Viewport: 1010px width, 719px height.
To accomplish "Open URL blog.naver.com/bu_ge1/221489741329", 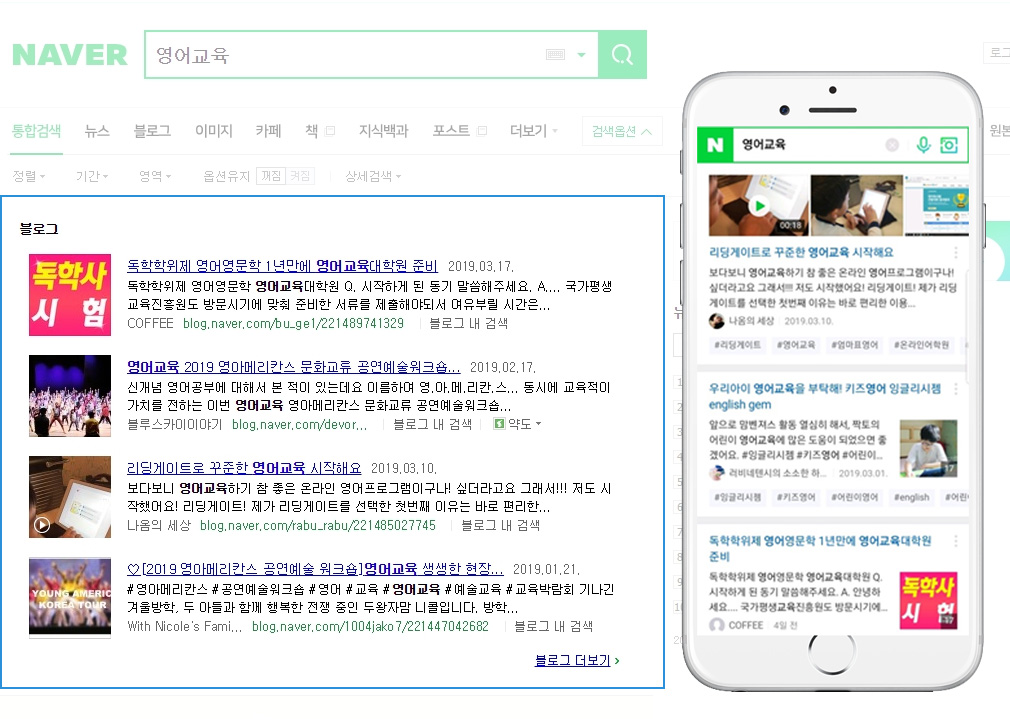I will pyautogui.click(x=294, y=323).
